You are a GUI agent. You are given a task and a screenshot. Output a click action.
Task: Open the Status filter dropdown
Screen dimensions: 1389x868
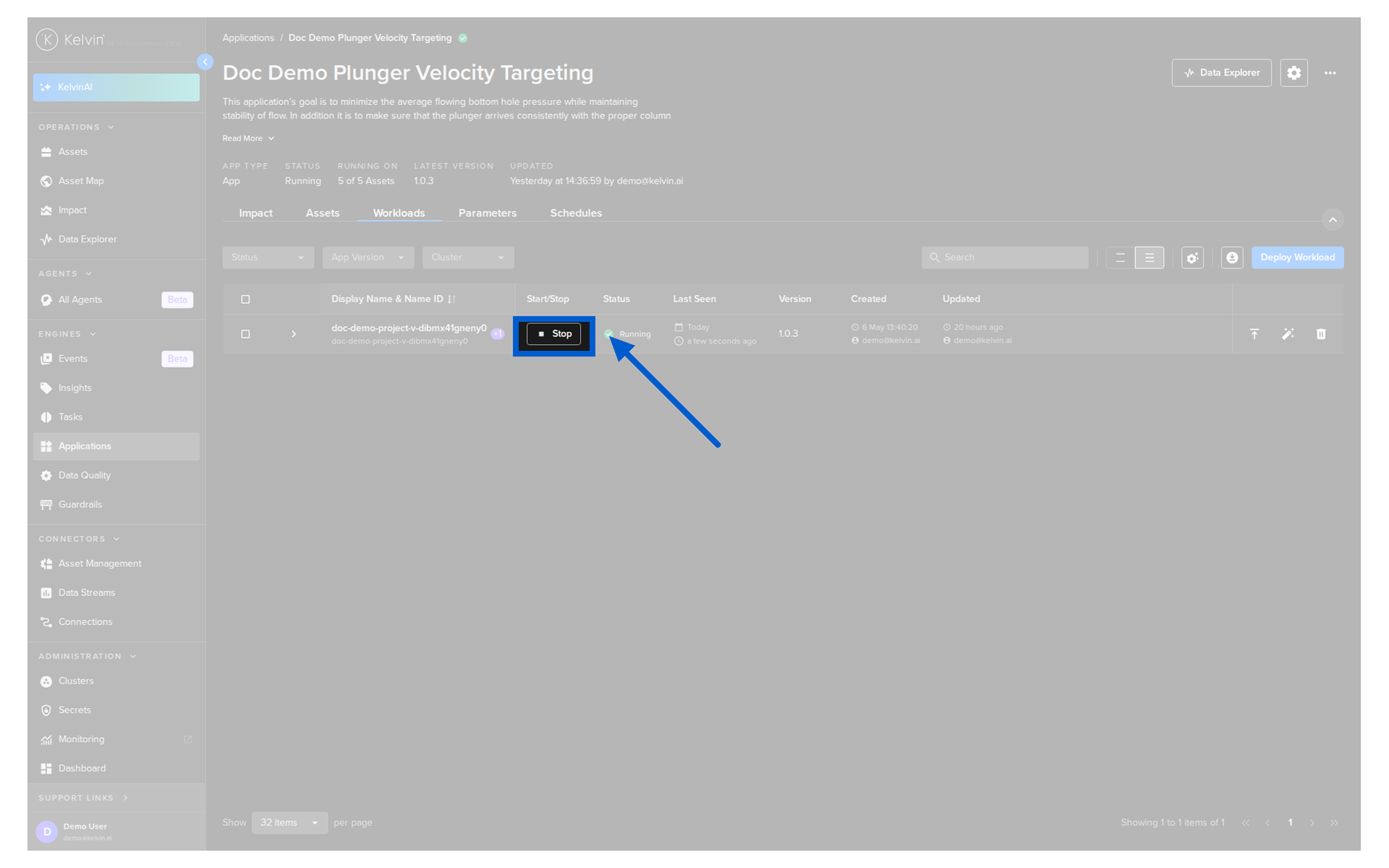tap(268, 258)
